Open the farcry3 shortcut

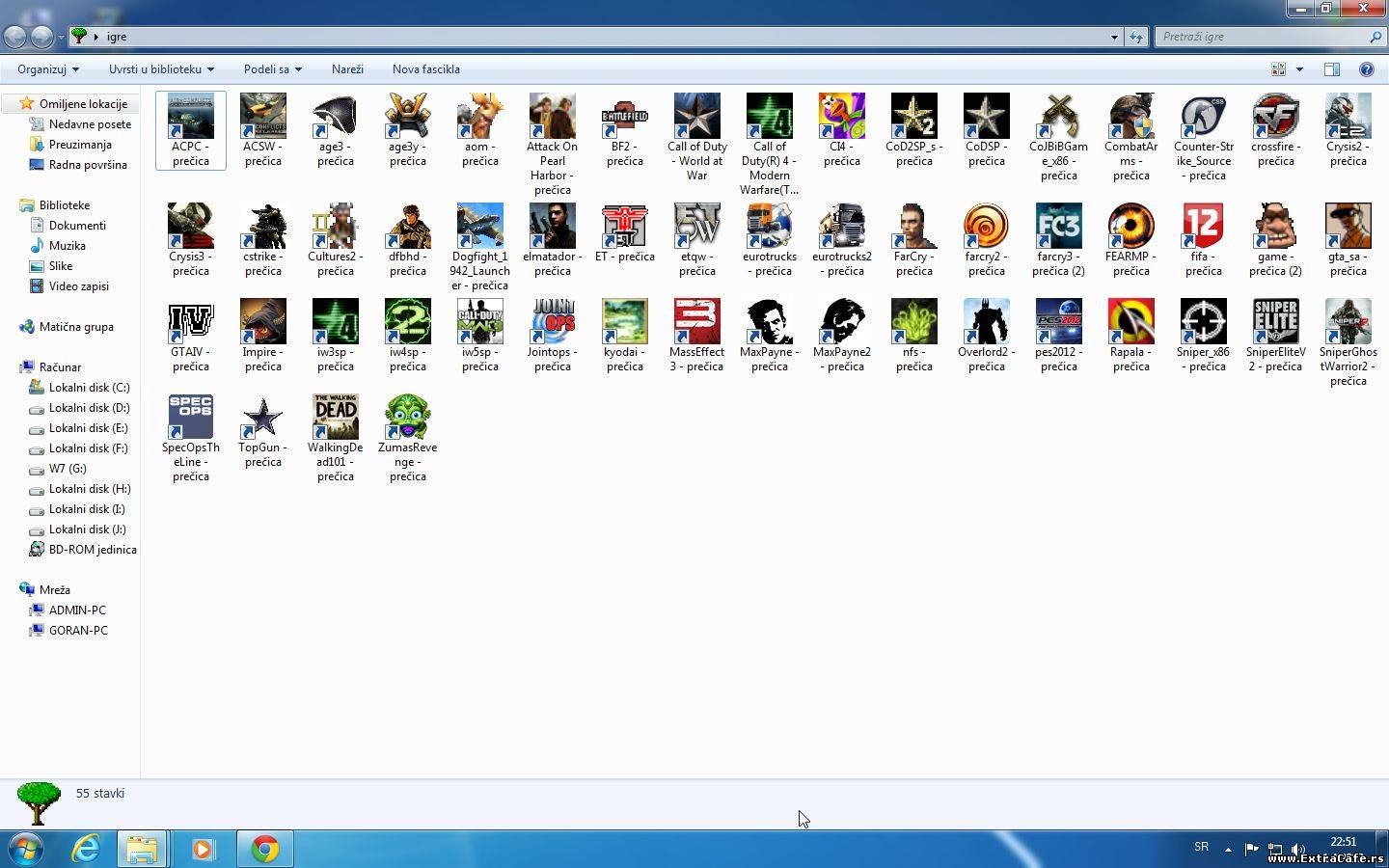pyautogui.click(x=1059, y=240)
